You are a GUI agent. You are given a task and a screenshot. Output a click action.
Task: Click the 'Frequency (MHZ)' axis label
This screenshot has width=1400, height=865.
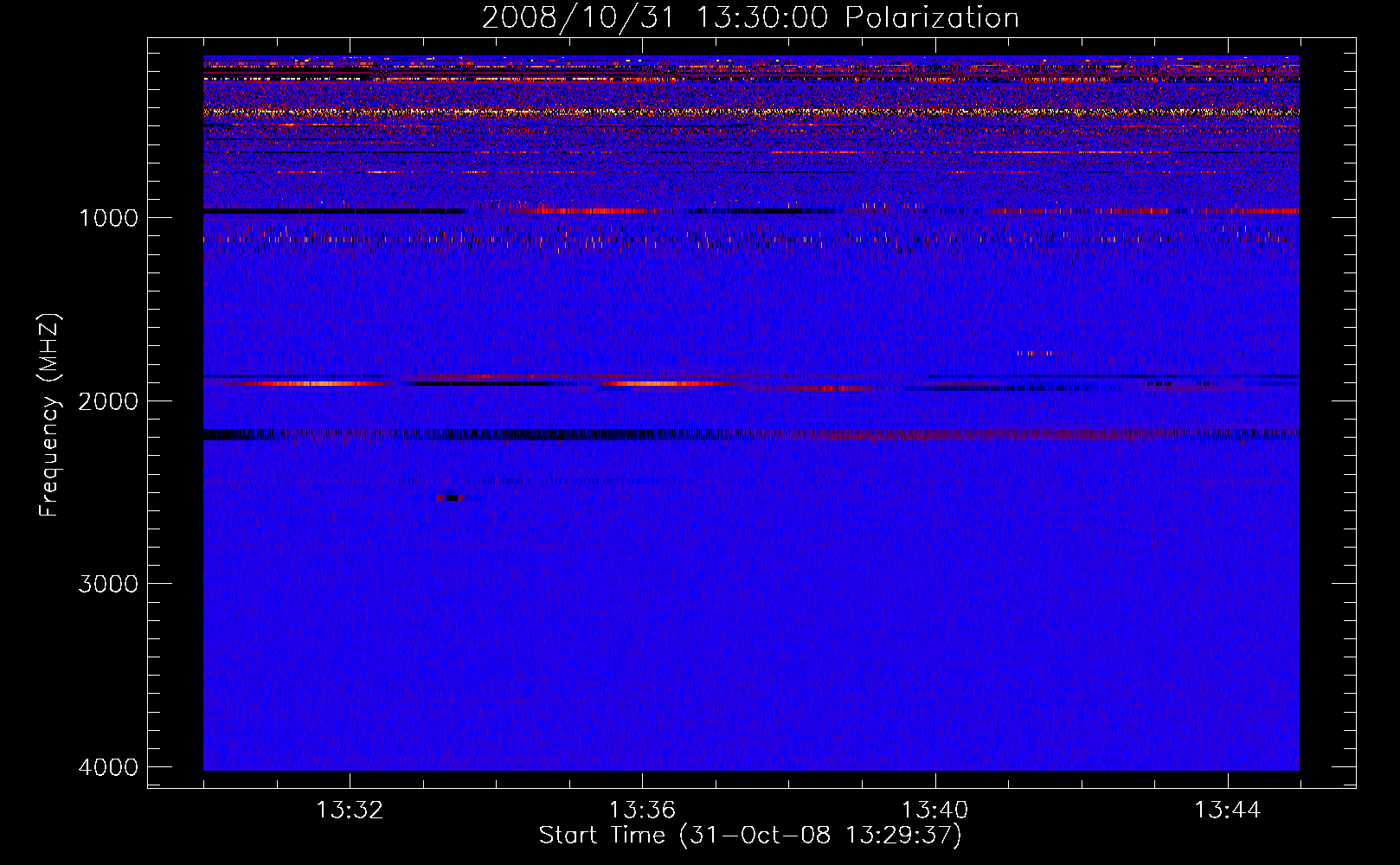(x=50, y=415)
